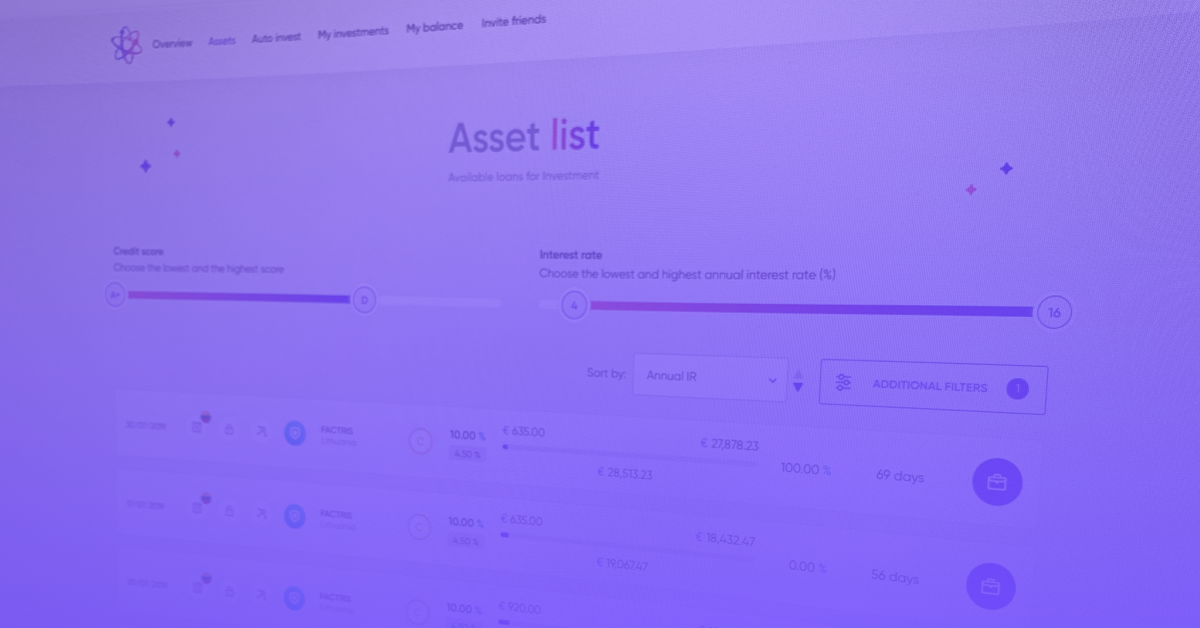Click the amount € 28,513.23

pyautogui.click(x=625, y=472)
